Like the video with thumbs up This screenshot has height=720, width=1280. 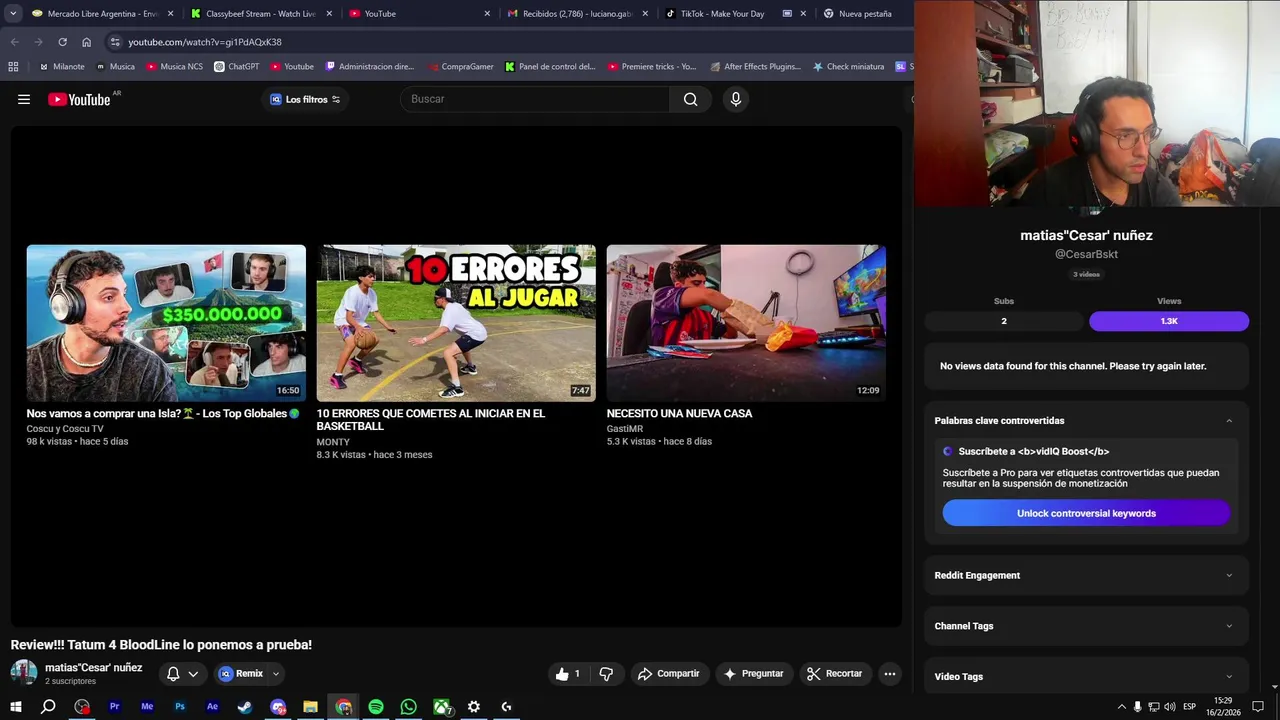tap(569, 674)
